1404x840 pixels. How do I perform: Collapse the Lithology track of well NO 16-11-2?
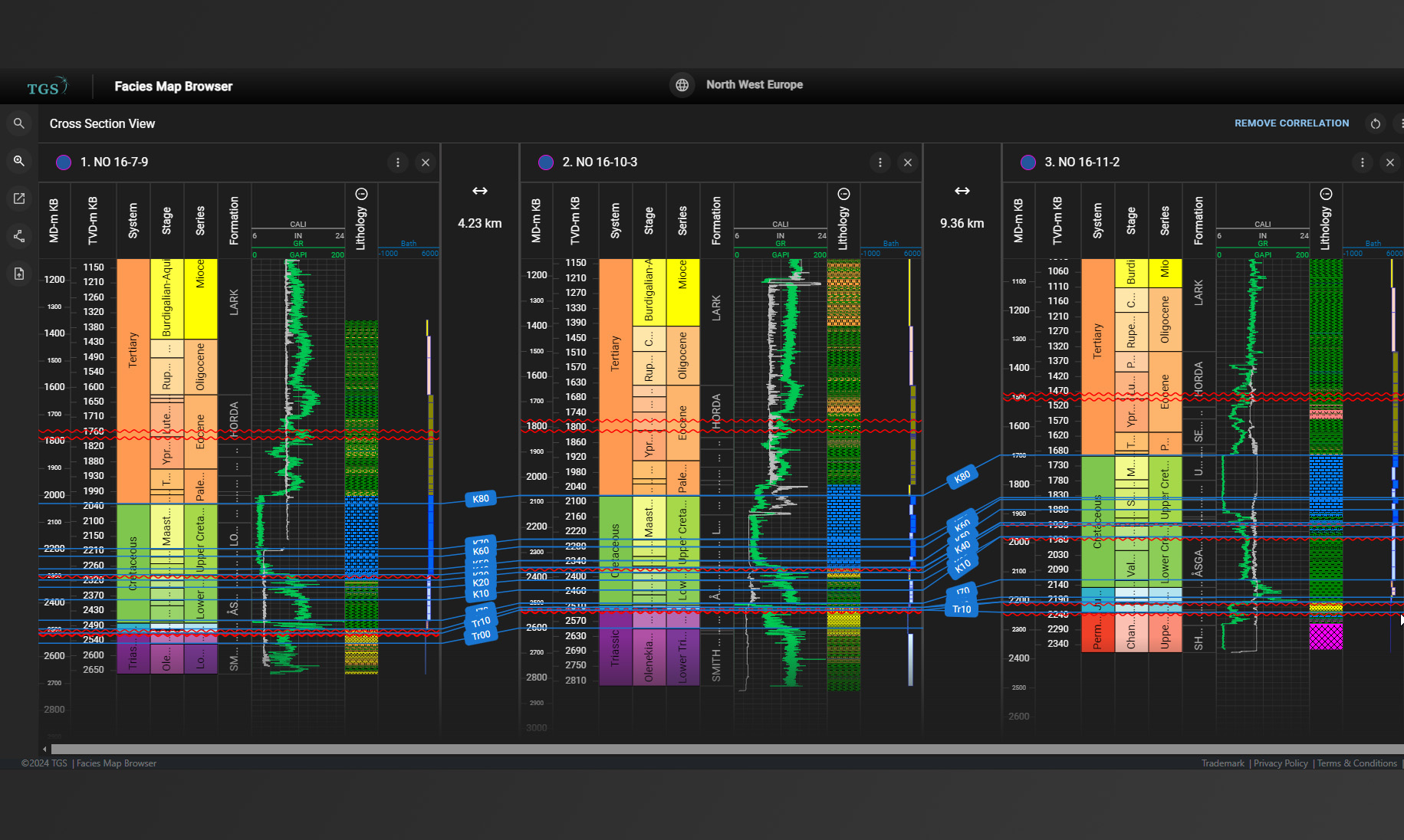1326,194
